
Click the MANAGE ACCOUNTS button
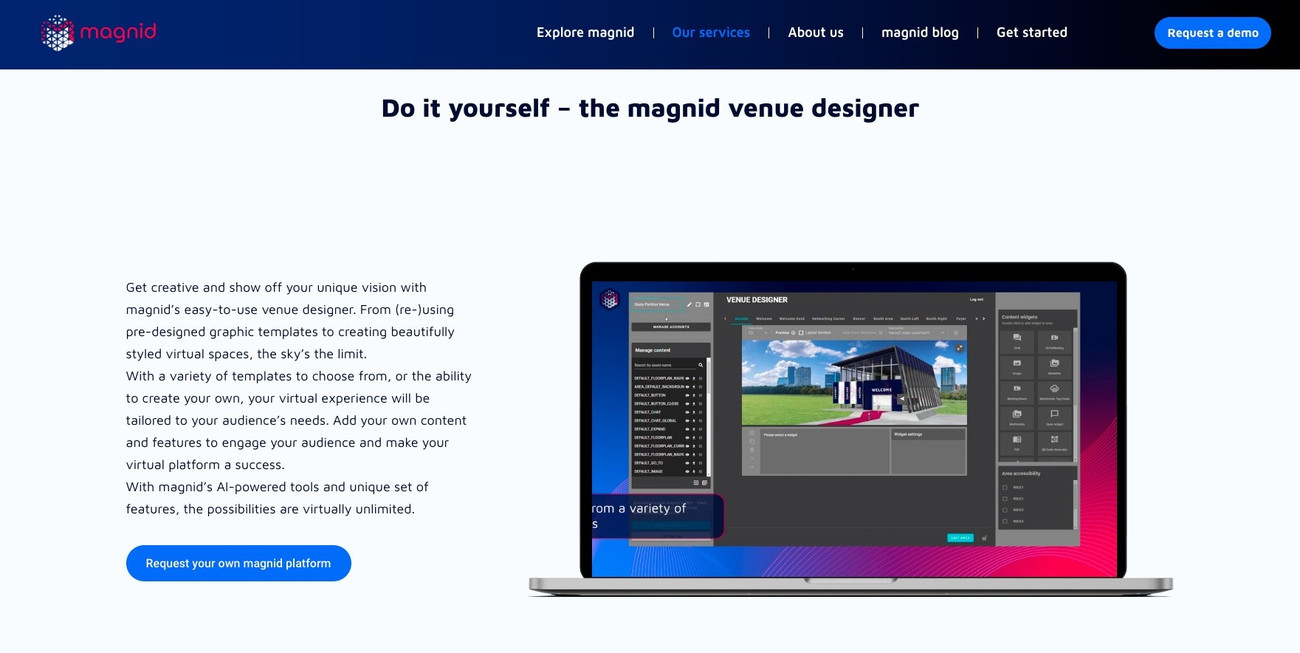(x=671, y=327)
